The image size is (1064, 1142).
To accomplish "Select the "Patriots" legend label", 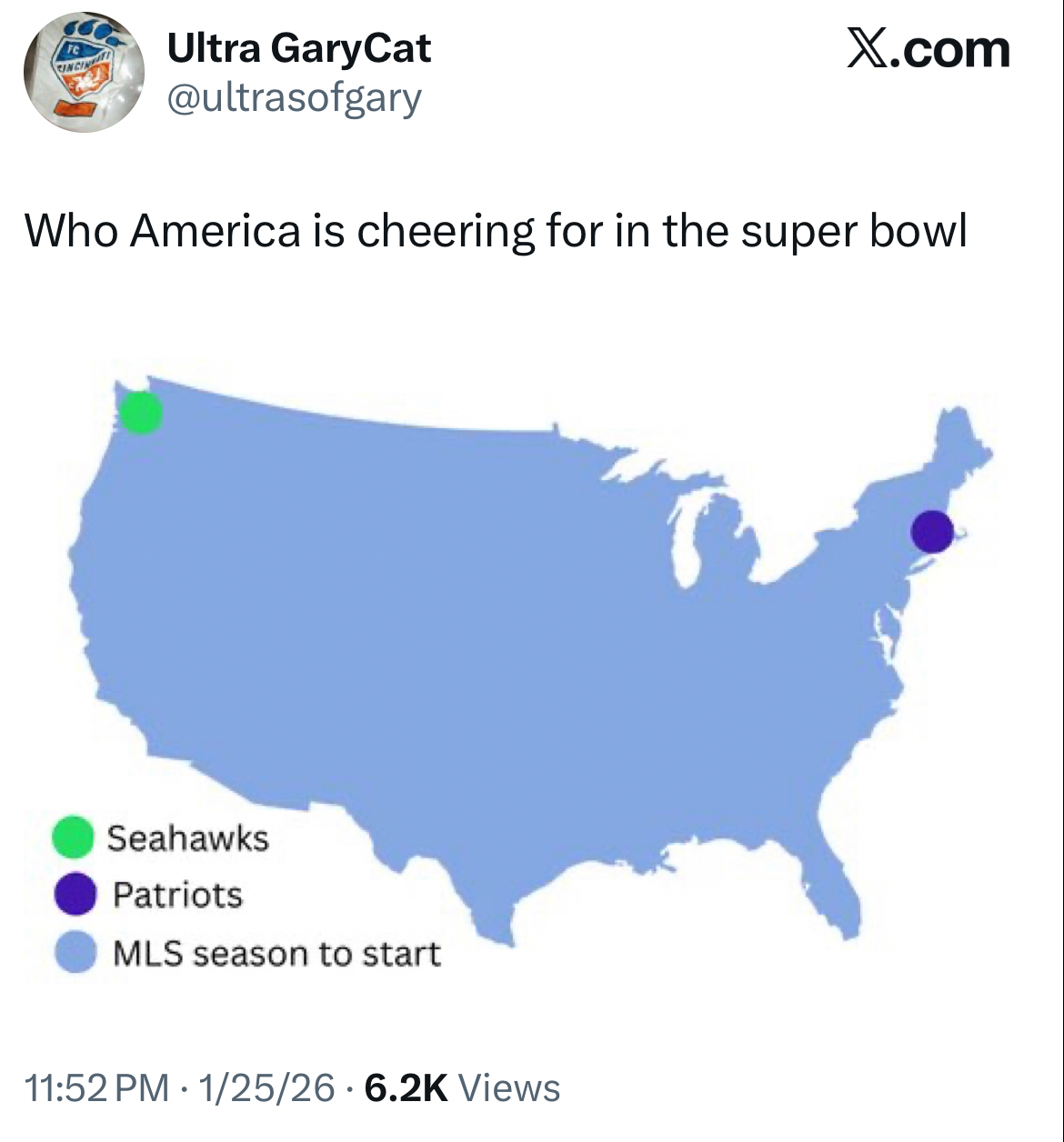I will tap(177, 895).
